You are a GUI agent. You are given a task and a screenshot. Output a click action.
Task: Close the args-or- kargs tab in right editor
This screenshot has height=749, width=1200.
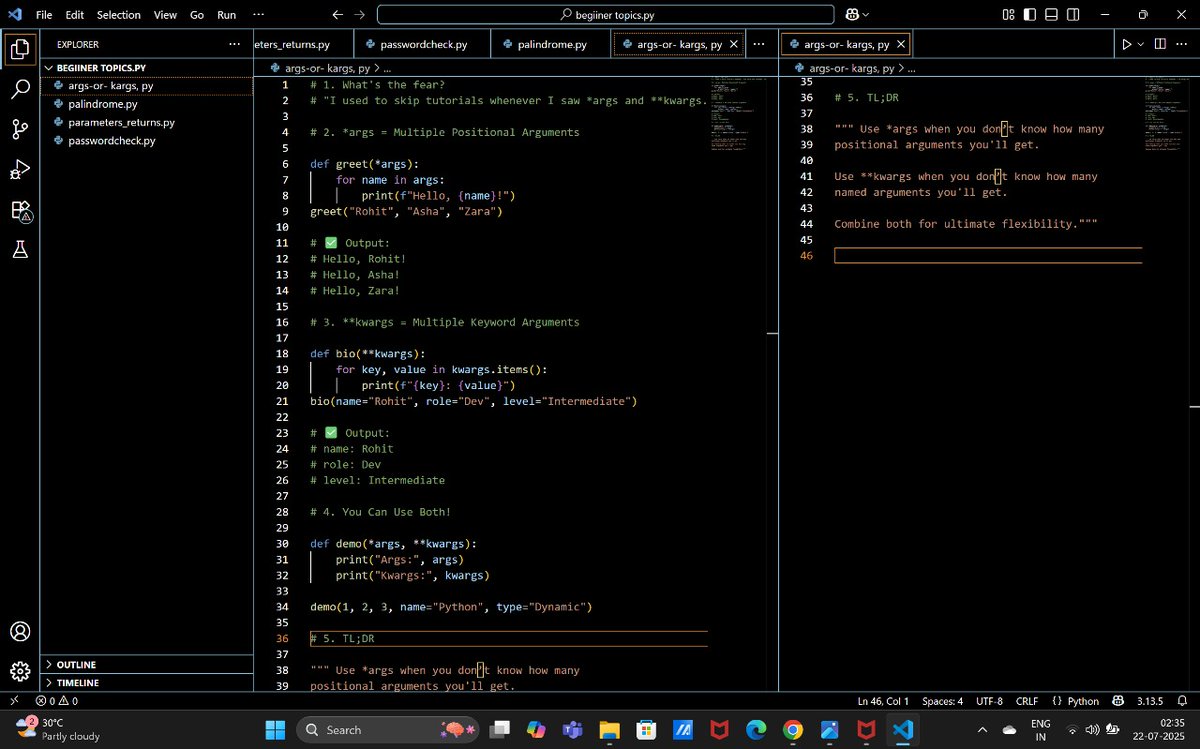(x=901, y=44)
